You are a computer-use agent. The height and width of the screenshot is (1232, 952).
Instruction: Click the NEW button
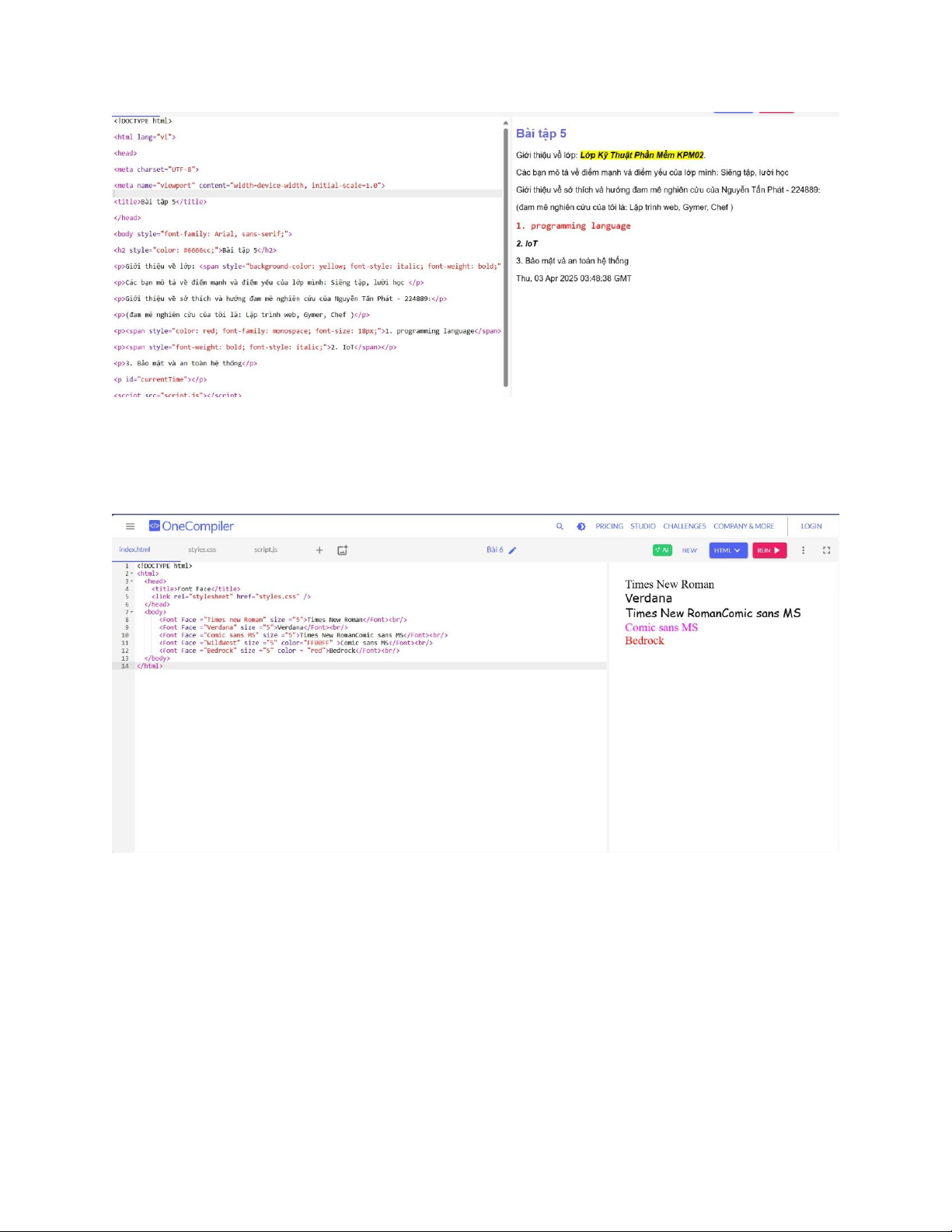689,550
